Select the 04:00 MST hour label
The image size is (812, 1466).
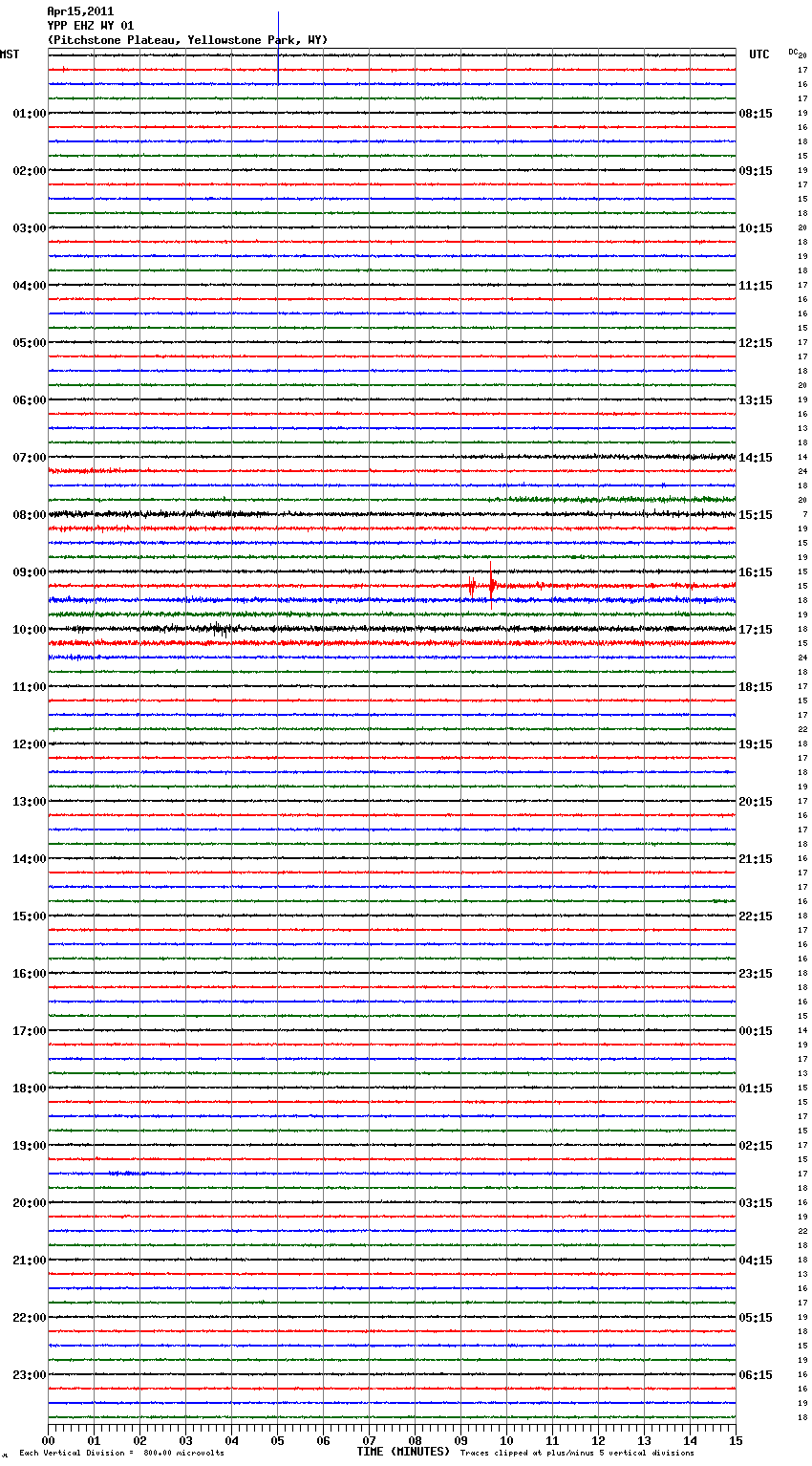30,286
